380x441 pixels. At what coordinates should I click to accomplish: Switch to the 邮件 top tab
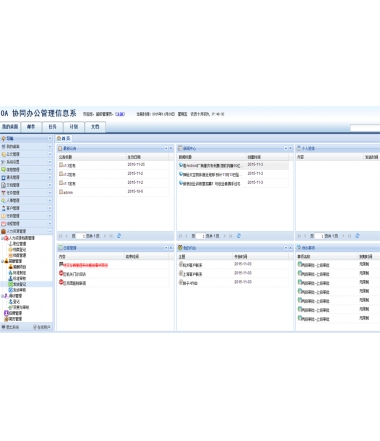coord(31,127)
